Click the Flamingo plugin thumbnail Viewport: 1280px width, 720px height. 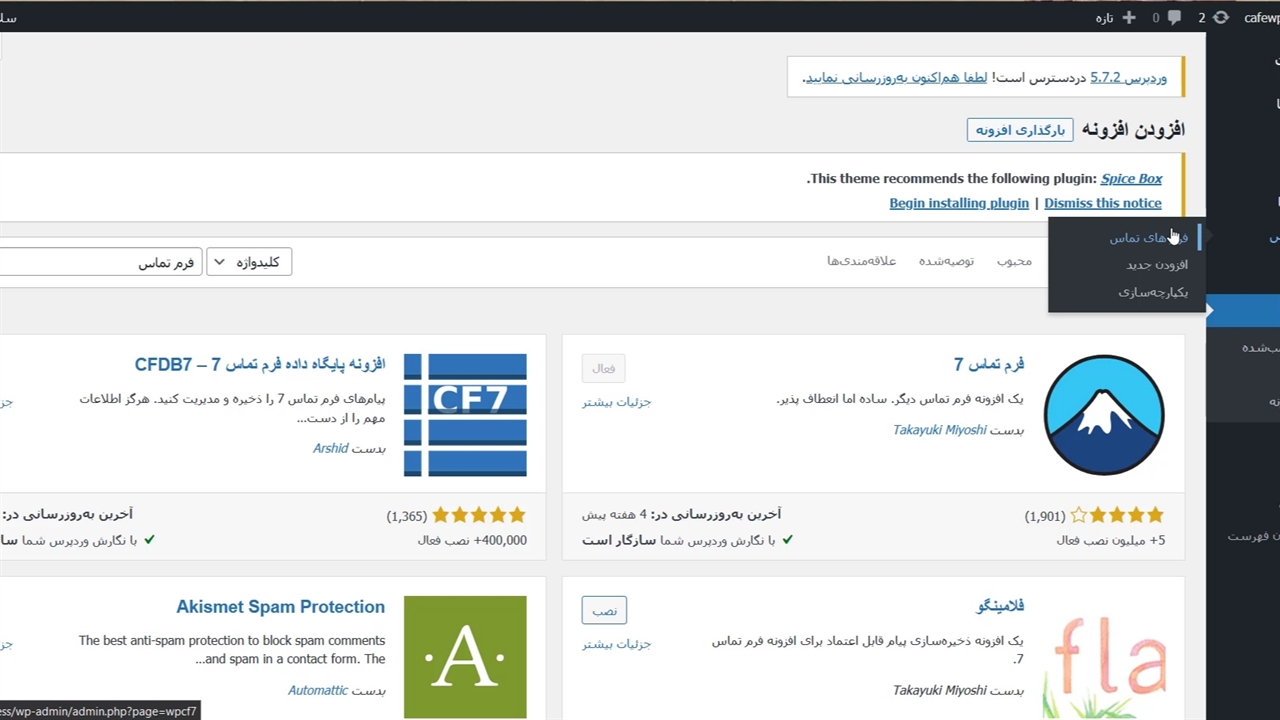1104,660
